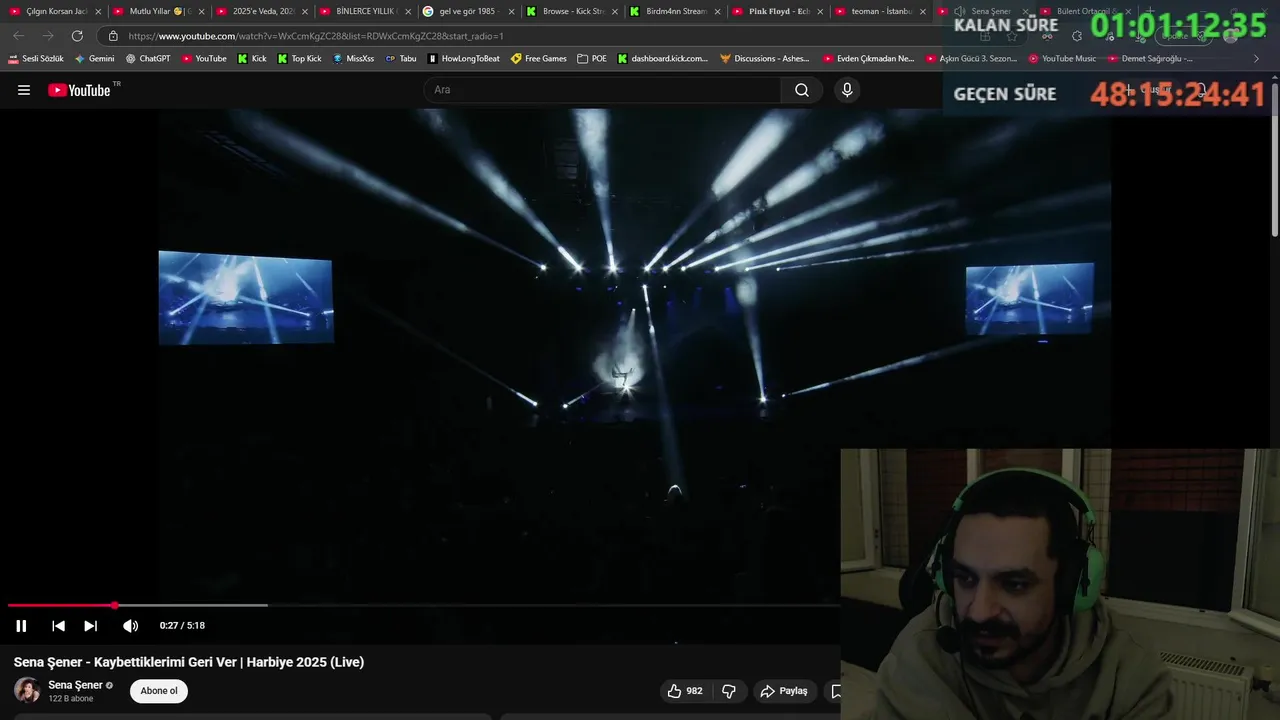Switch to Mutlu Yıllar tab
This screenshot has width=1280, height=720.
point(158,11)
